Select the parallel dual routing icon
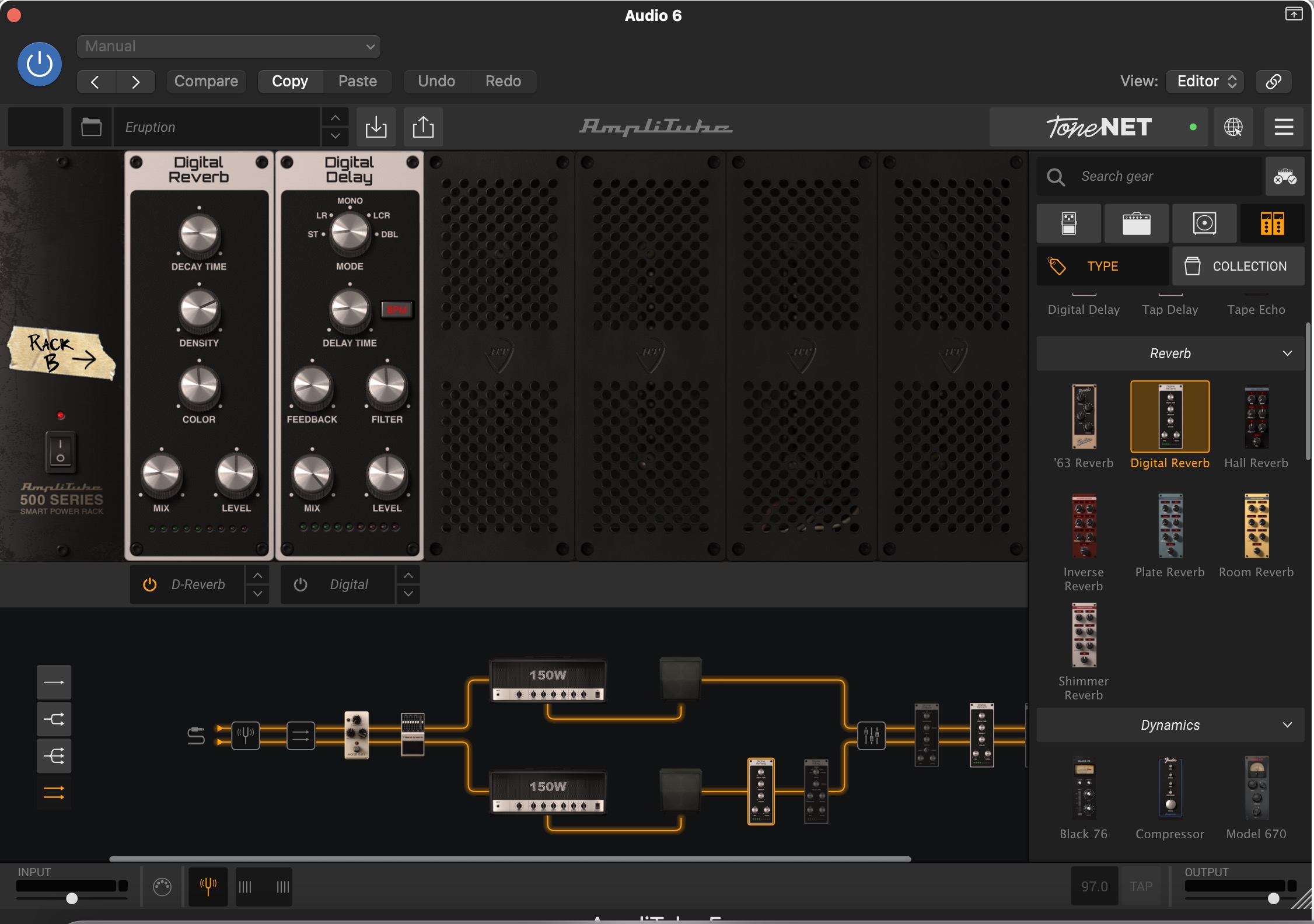This screenshot has height=924, width=1314. tap(54, 793)
